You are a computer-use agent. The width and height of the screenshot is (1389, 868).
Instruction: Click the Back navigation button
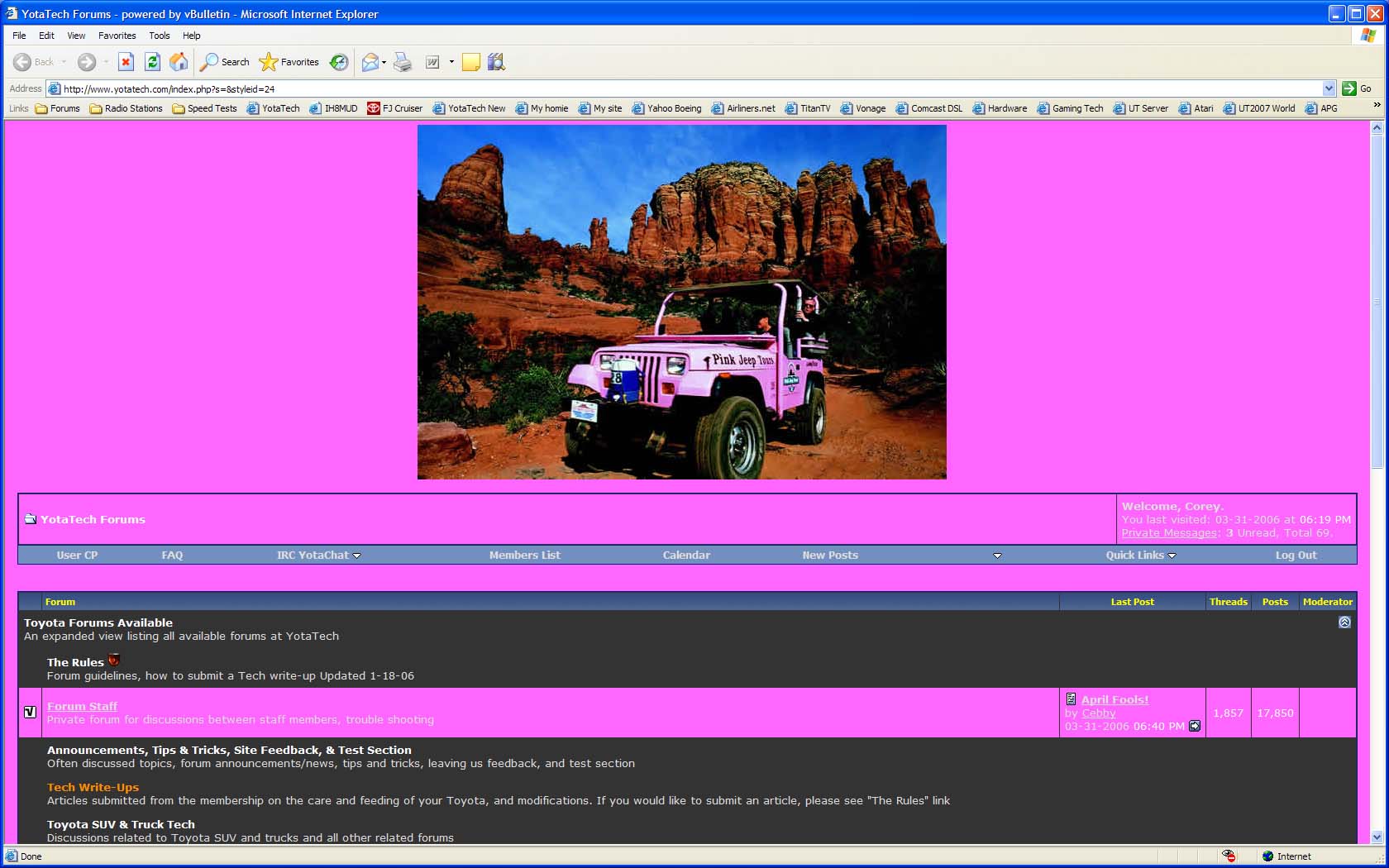pos(34,62)
